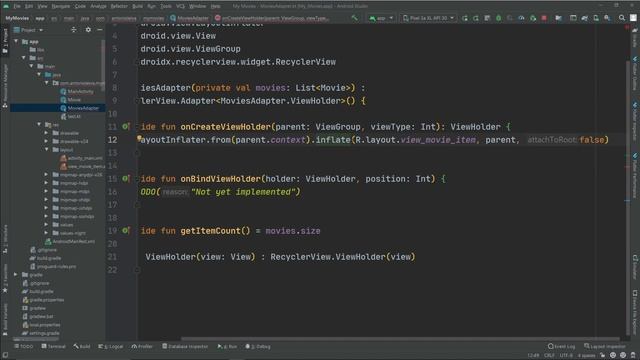
Task: Open the Pixel 3a XL device dropdown
Action: tap(428, 18)
